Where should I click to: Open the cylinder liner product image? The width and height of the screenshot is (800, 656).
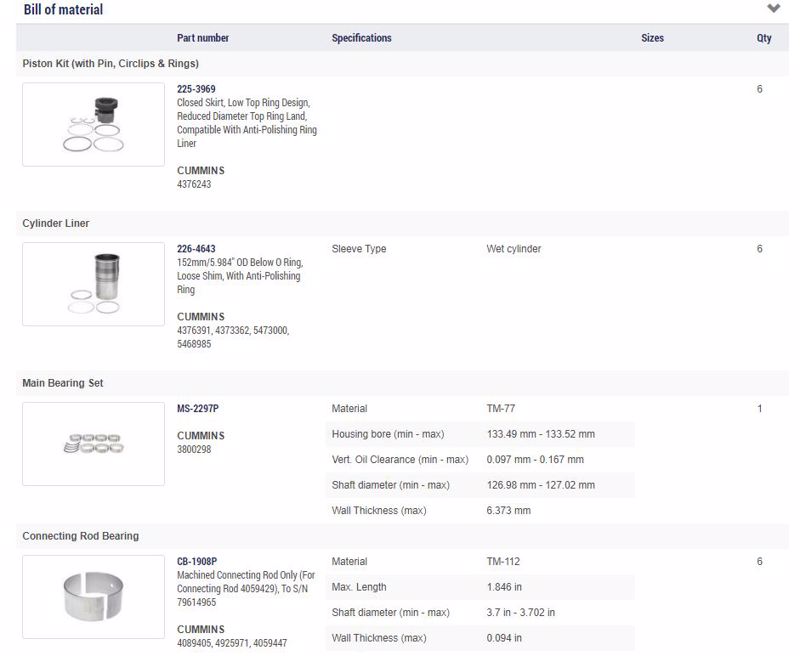click(x=93, y=284)
